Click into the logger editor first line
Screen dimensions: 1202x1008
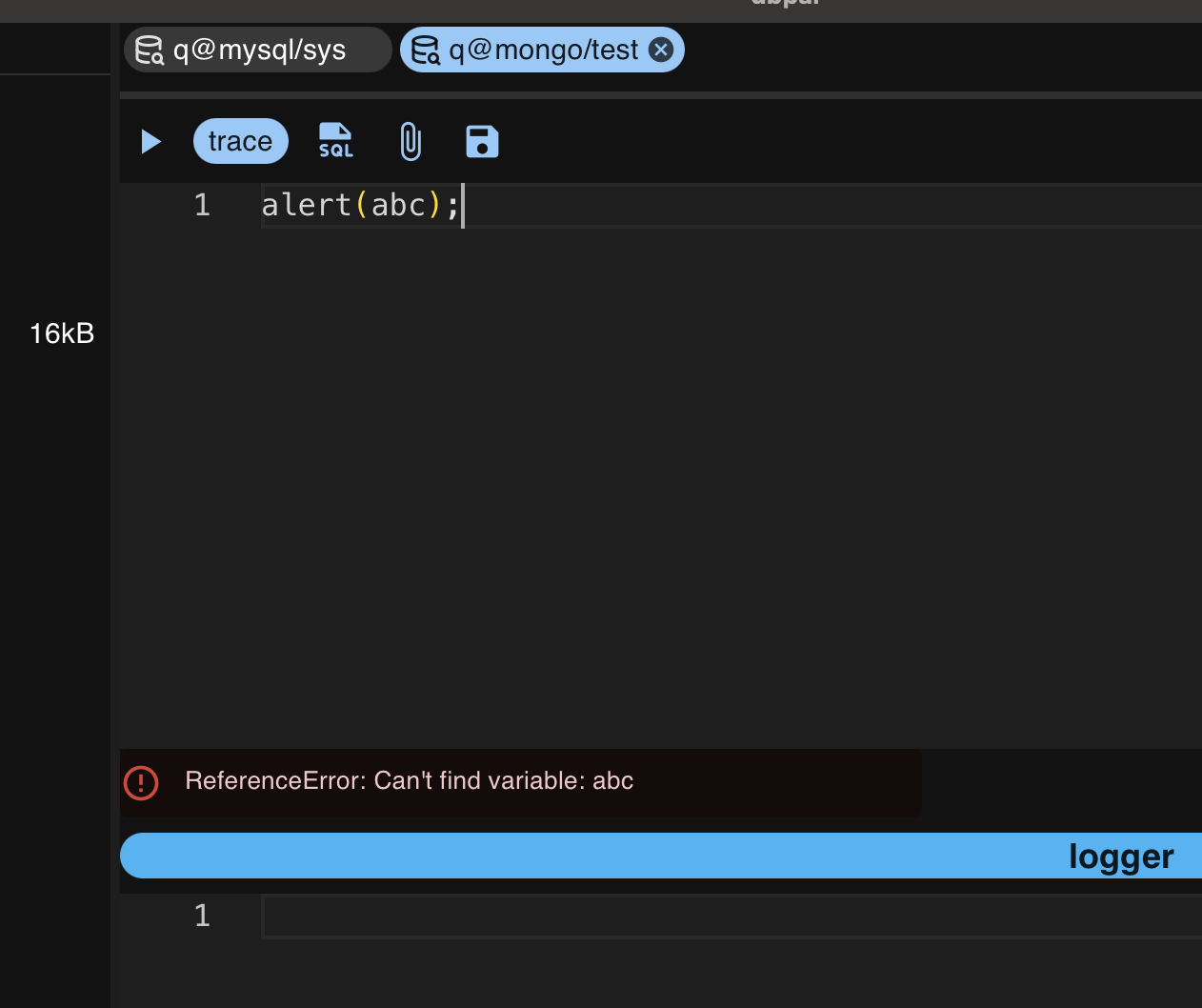(724, 917)
